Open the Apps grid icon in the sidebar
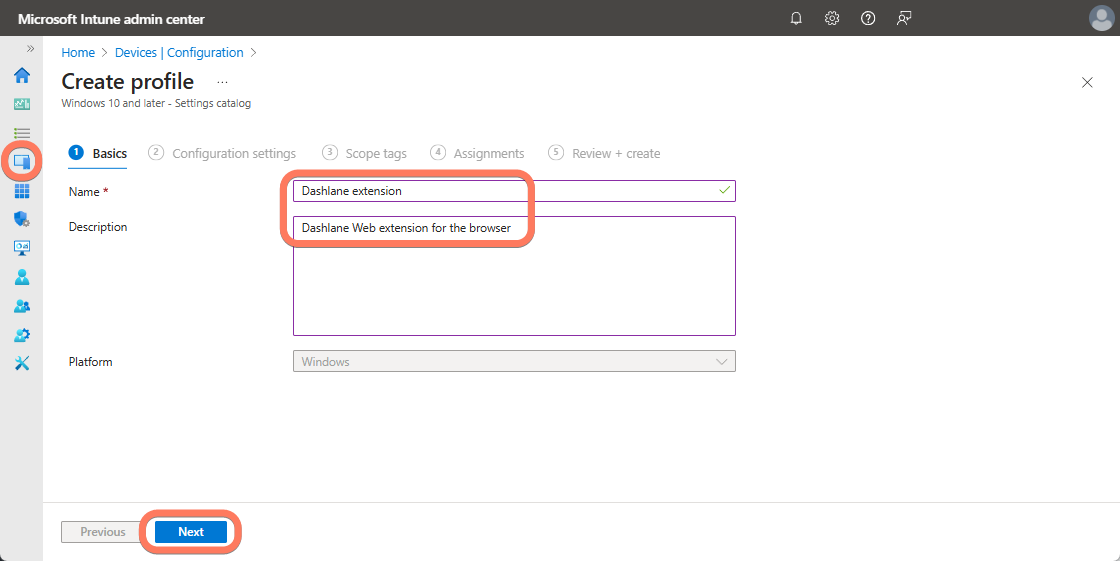The image size is (1120, 561). [21, 191]
